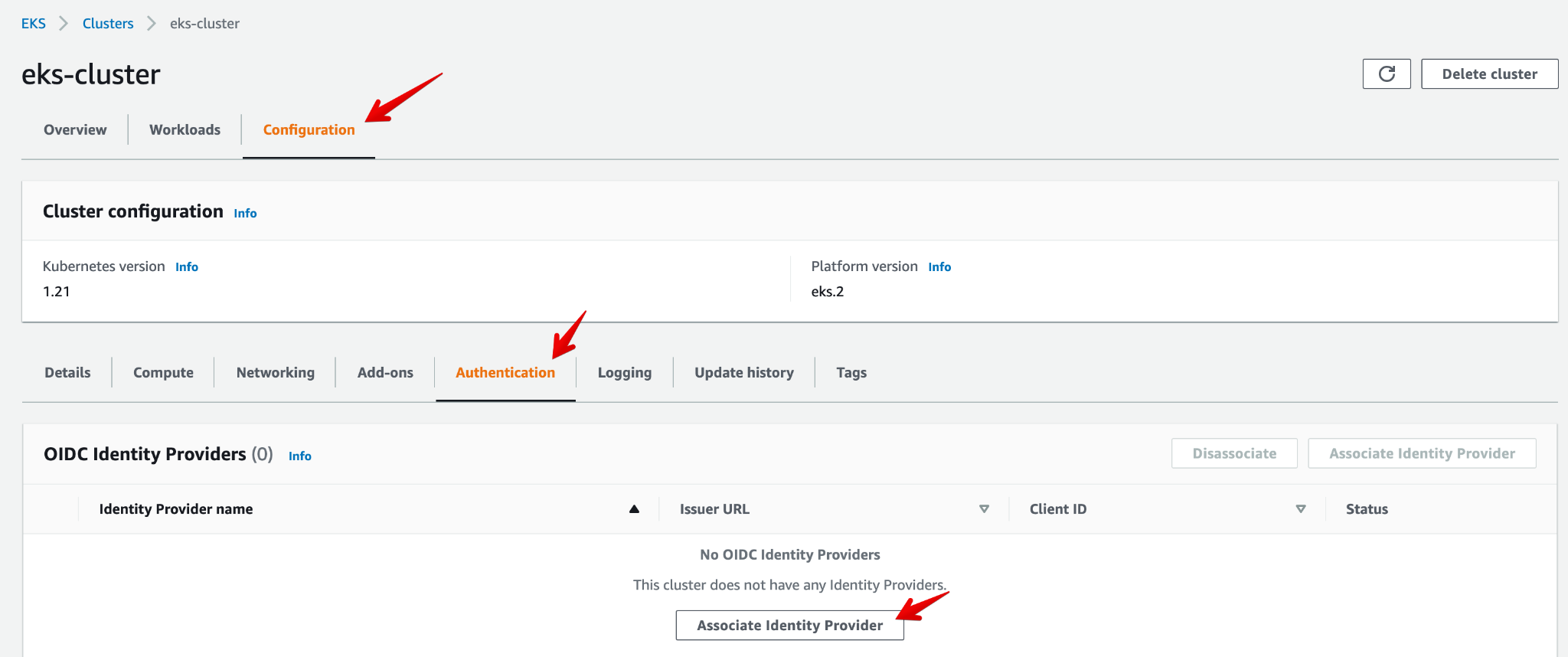The width and height of the screenshot is (1568, 657).
Task: Switch to the Compute sub-tab
Action: tap(163, 372)
